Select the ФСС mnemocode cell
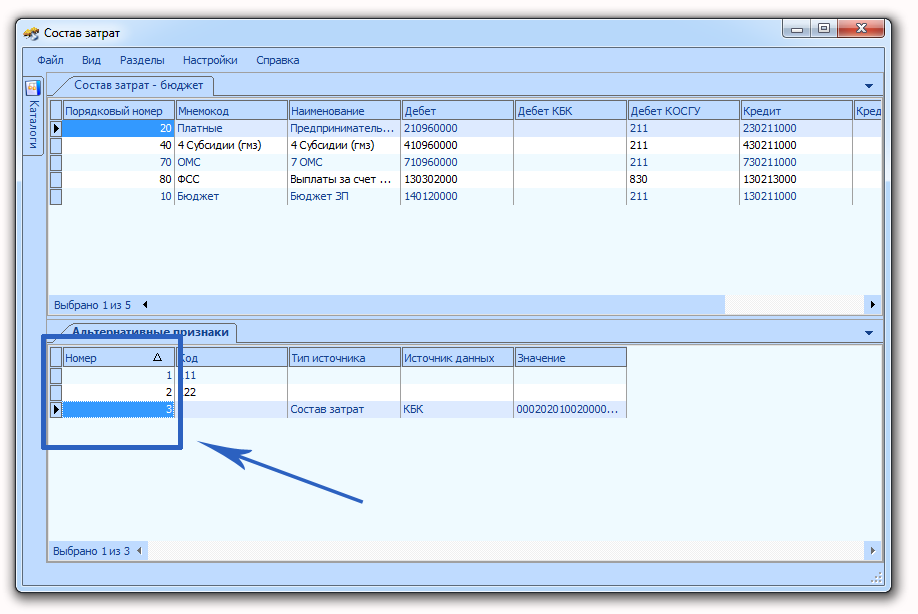 click(x=231, y=179)
